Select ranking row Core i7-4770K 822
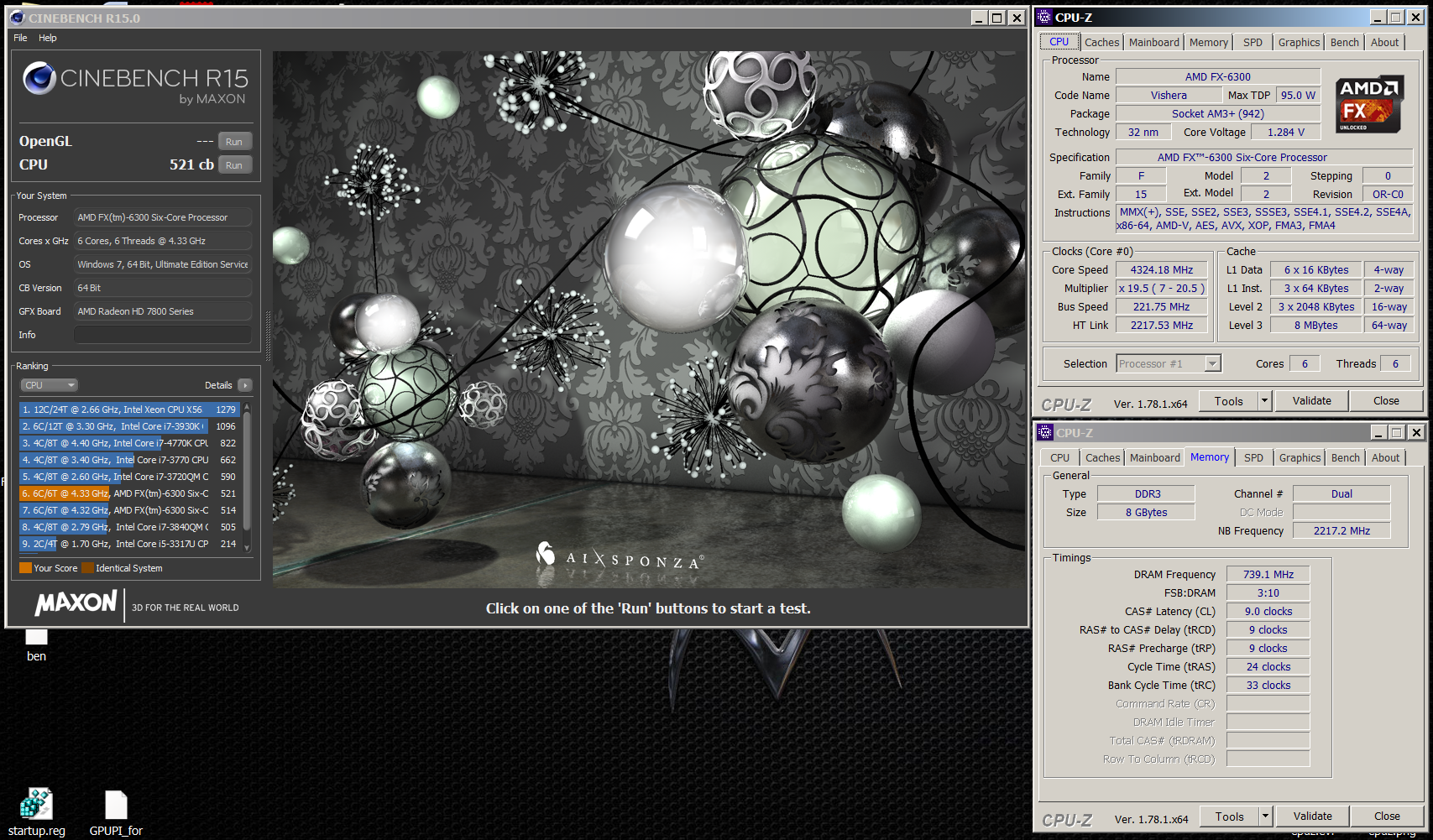 tap(129, 443)
